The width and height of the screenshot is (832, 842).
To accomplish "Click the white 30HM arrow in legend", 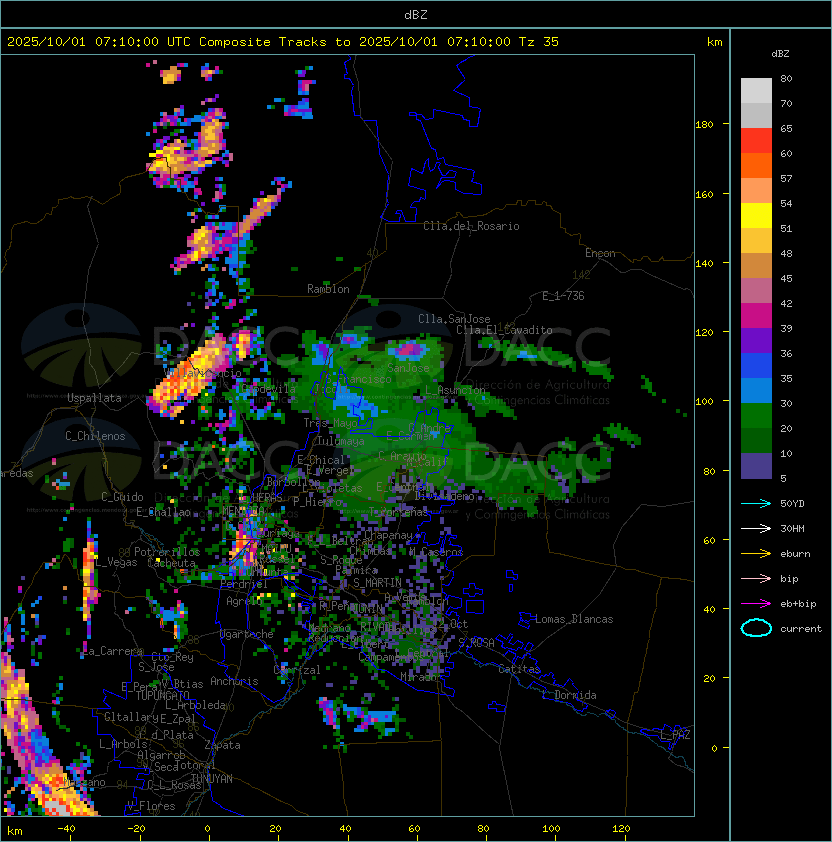I will pos(756,528).
